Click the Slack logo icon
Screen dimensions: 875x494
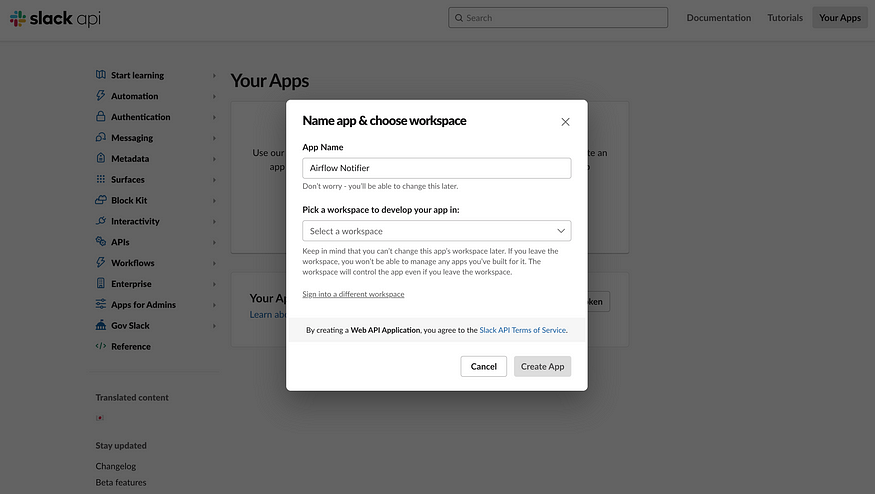point(18,18)
